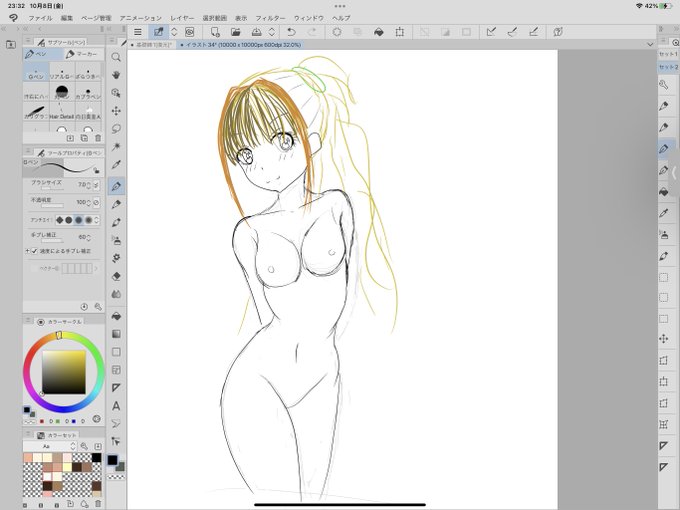Select the ペン sub tool group tab
This screenshot has height=510, width=680.
click(42, 54)
